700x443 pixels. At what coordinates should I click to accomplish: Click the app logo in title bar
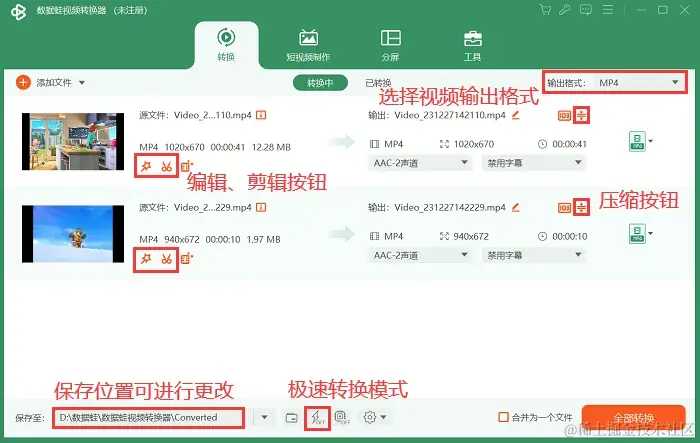pyautogui.click(x=18, y=11)
